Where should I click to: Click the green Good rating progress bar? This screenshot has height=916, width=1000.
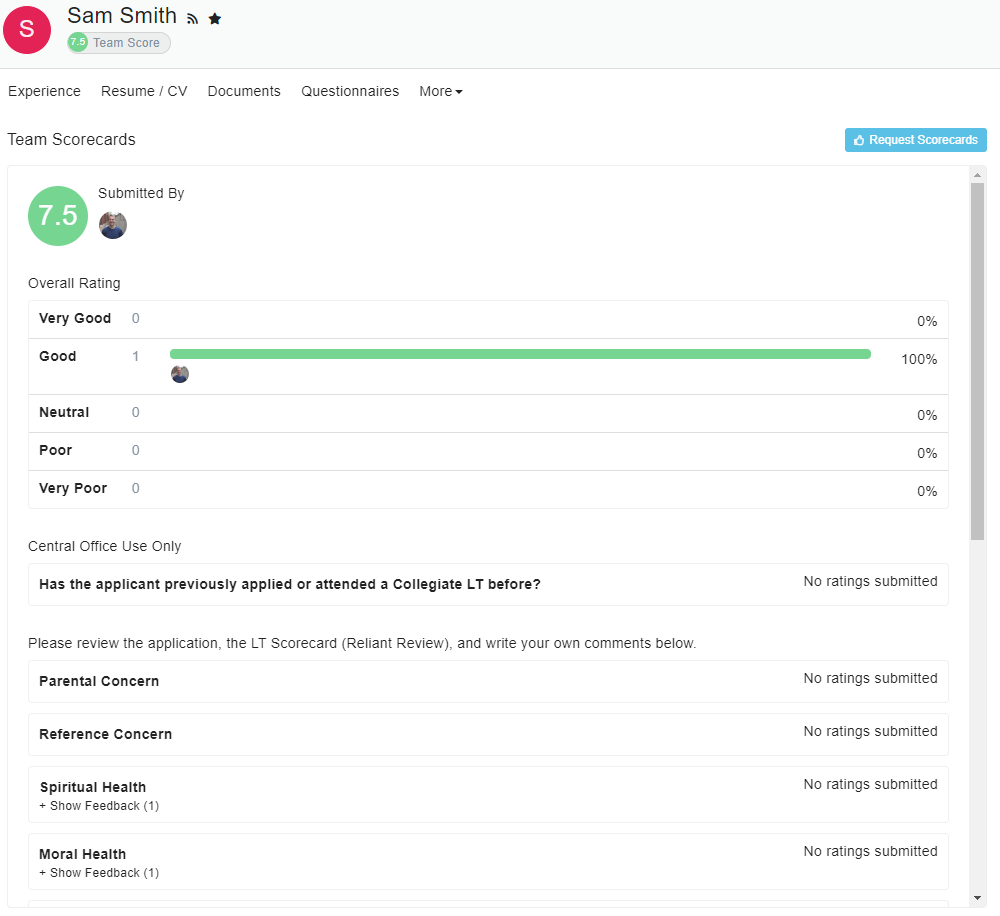(x=520, y=354)
